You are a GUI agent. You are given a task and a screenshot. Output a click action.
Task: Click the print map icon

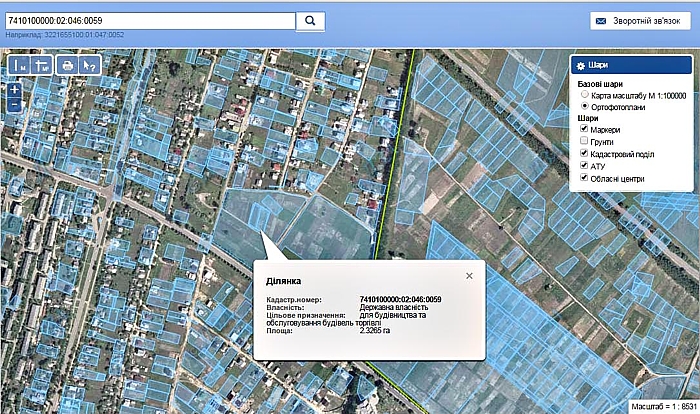pyautogui.click(x=67, y=65)
